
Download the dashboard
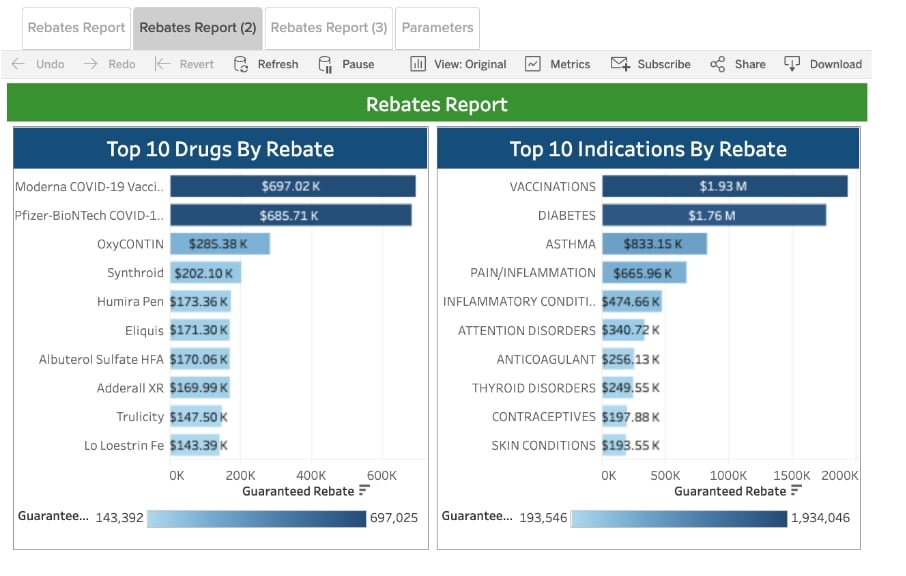[x=822, y=64]
